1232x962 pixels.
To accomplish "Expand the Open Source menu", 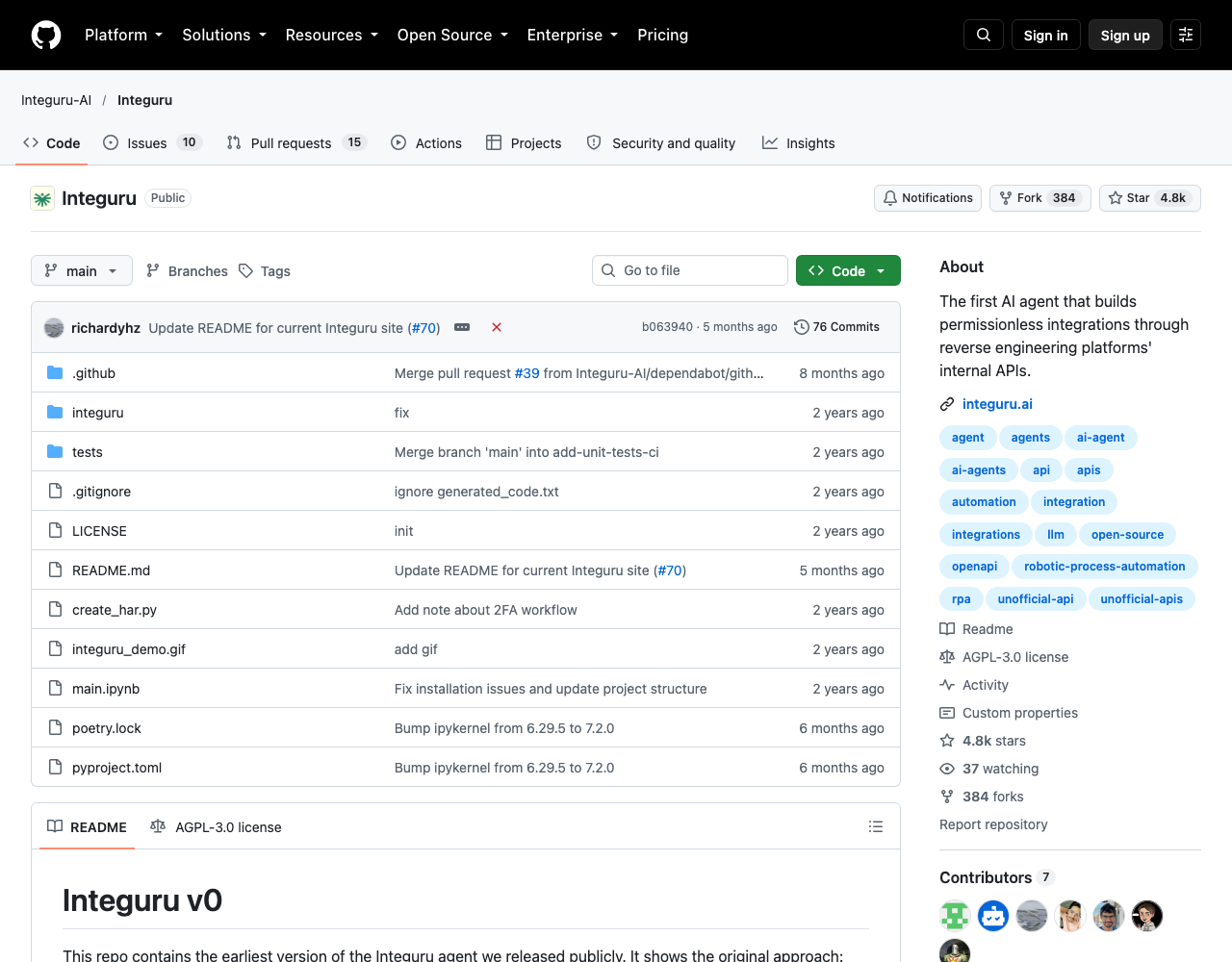I will click(x=452, y=35).
